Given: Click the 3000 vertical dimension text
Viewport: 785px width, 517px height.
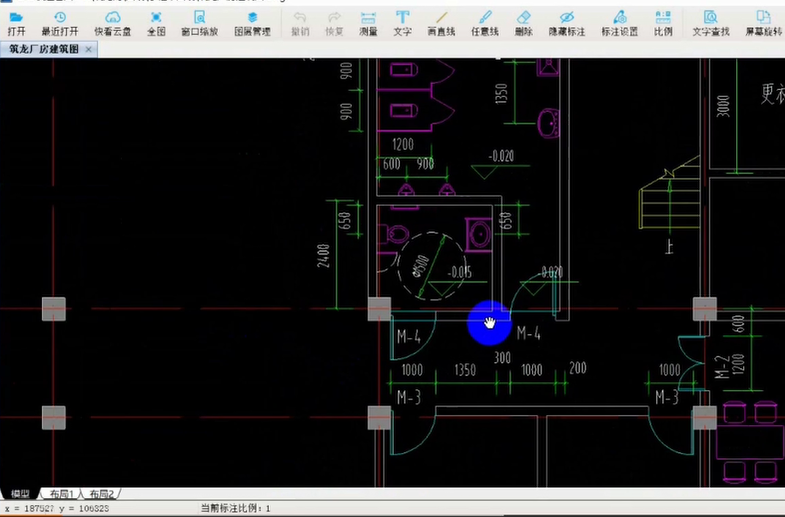Looking at the screenshot, I should pos(722,106).
